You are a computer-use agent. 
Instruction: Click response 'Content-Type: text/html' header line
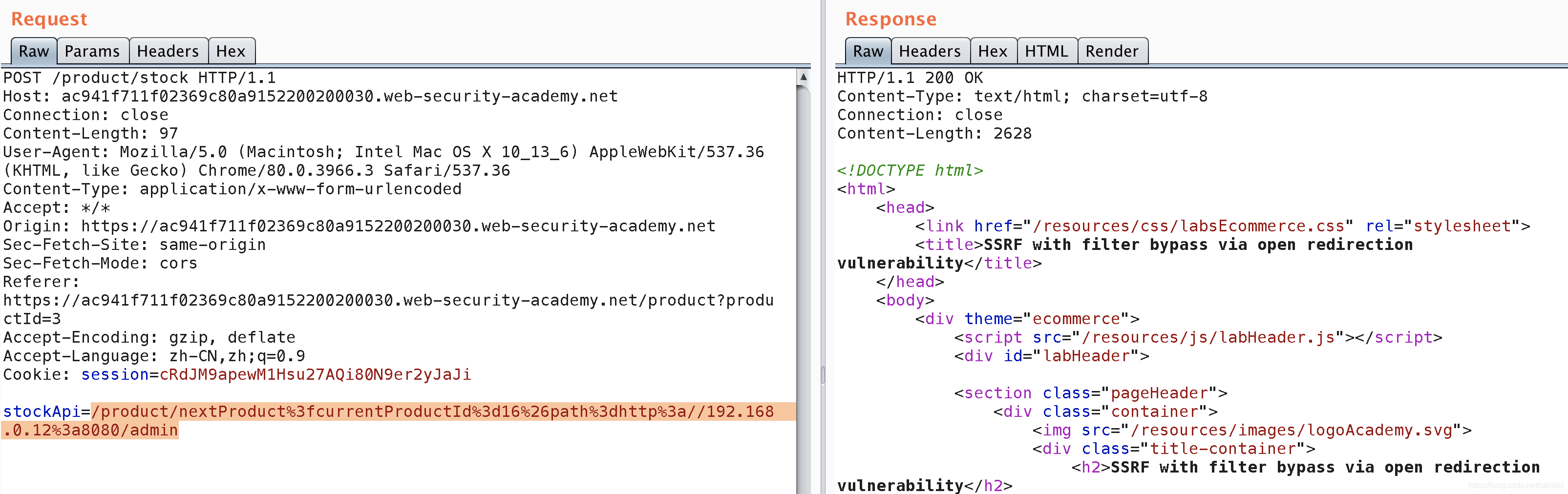click(1022, 96)
